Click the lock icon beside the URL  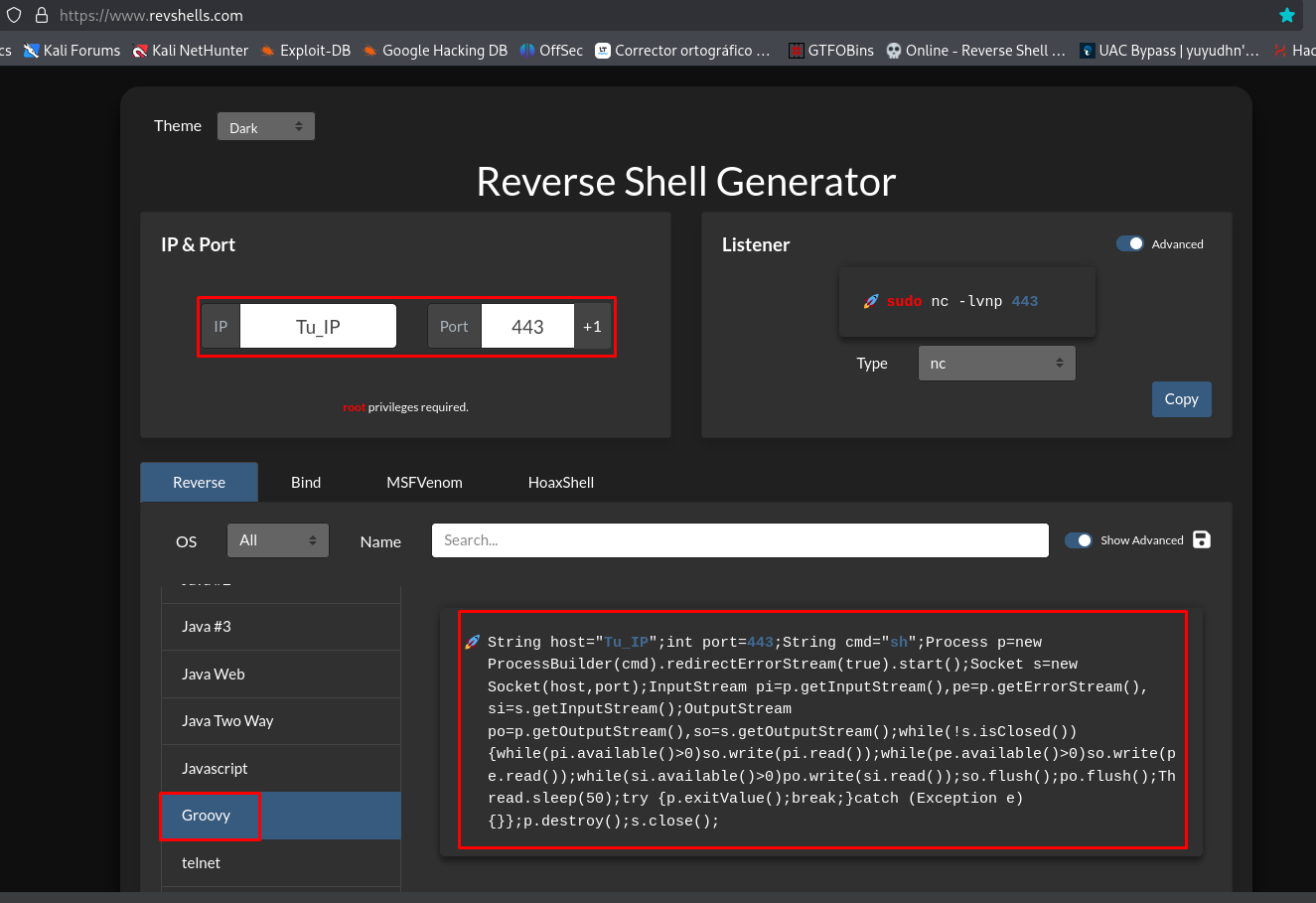coord(42,15)
